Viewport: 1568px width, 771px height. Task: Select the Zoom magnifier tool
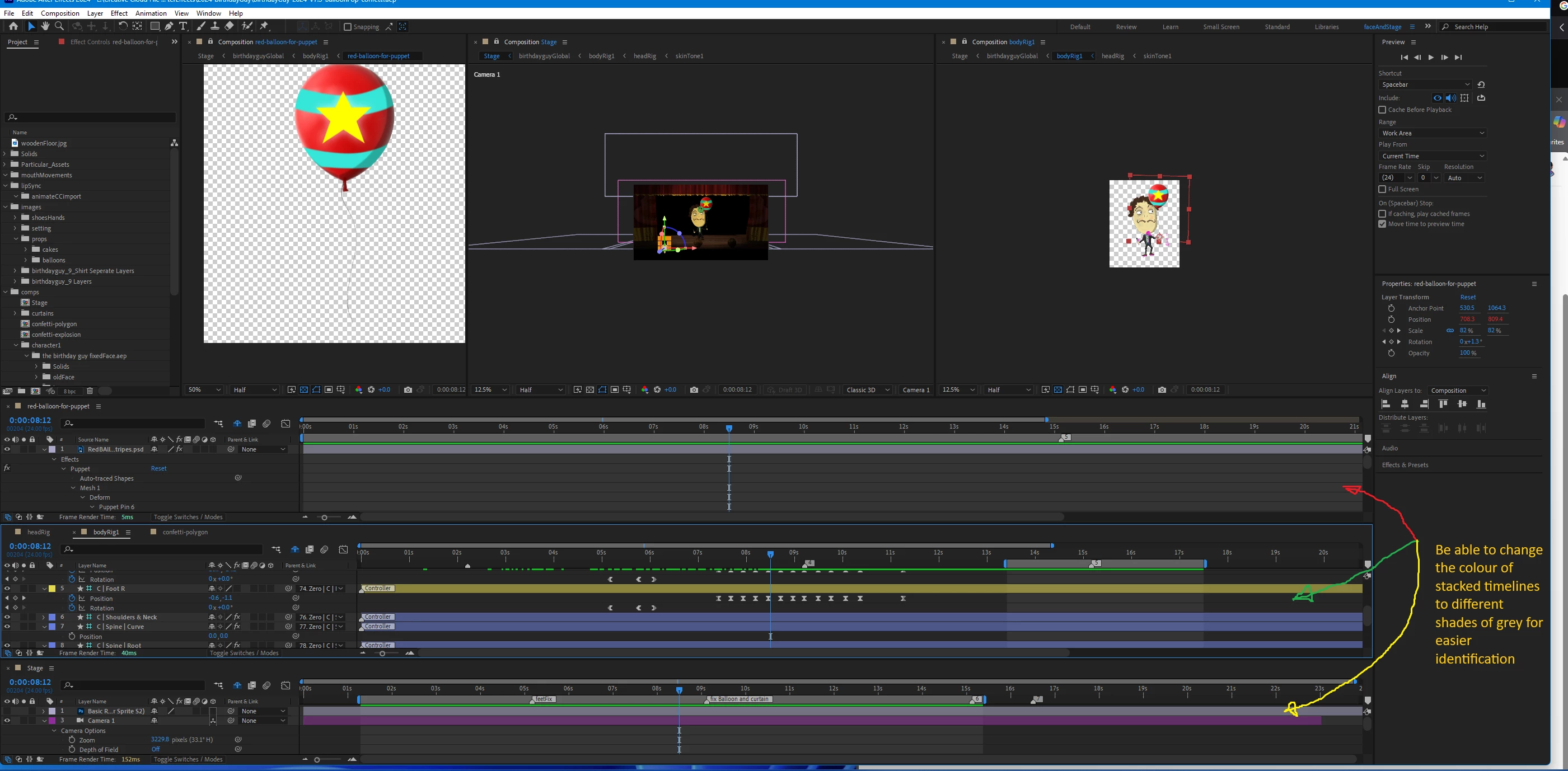[59, 26]
